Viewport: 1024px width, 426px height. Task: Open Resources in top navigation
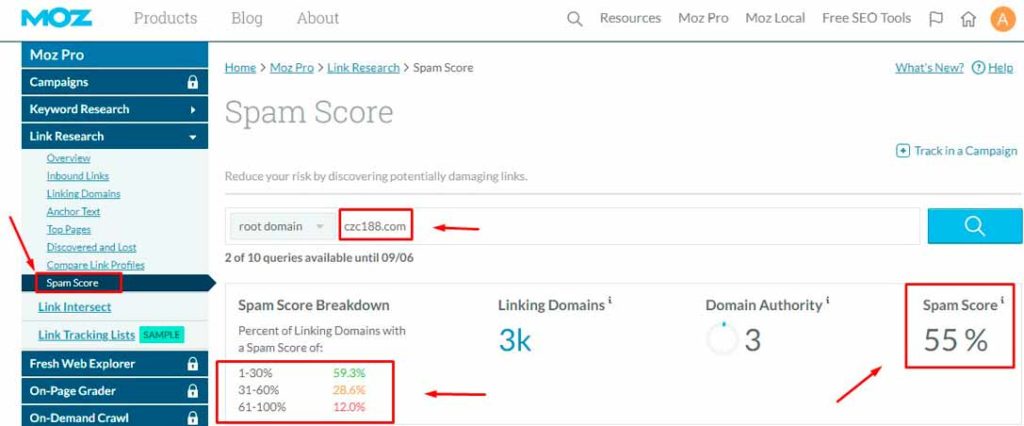tap(630, 19)
